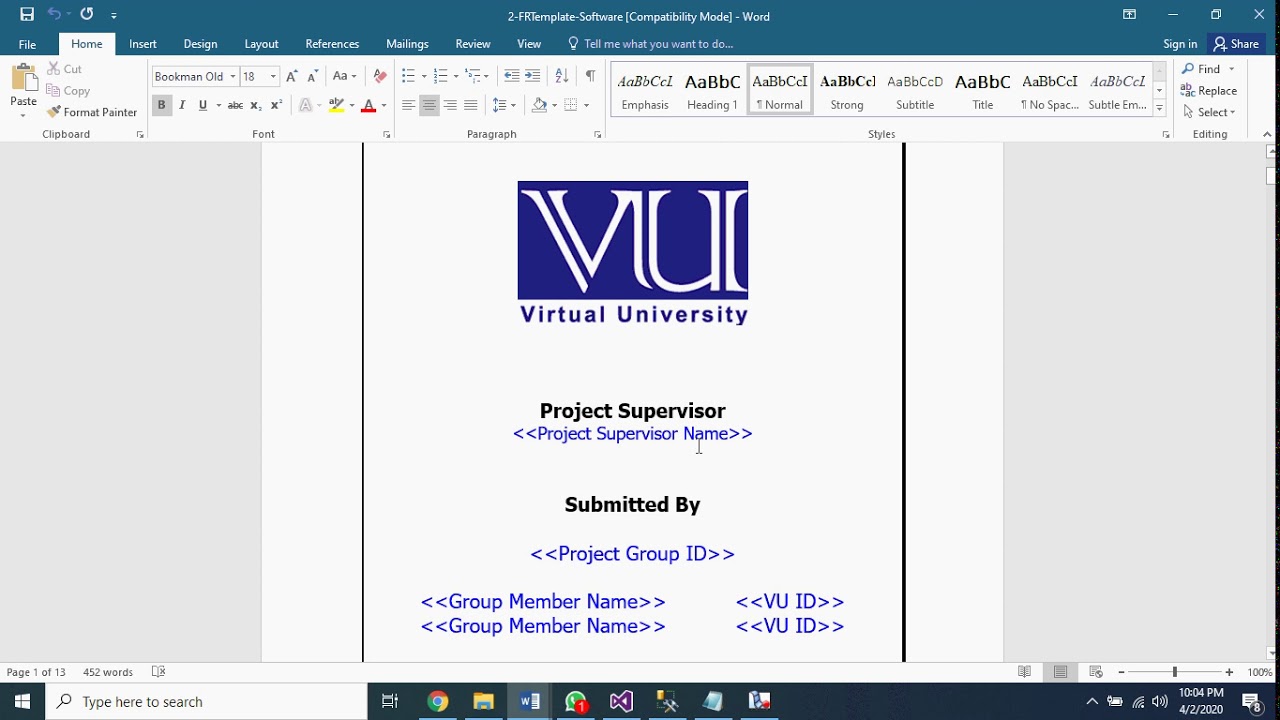The width and height of the screenshot is (1280, 720).
Task: Align text left
Action: coord(408,105)
